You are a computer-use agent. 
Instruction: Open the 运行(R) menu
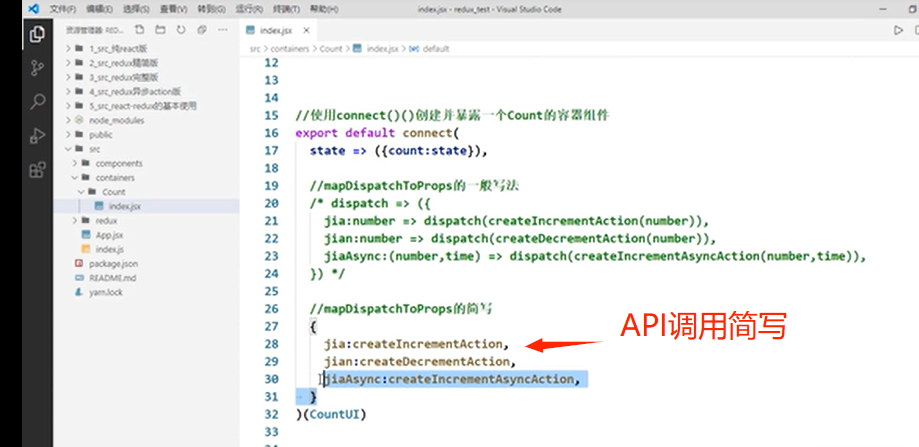click(x=249, y=9)
